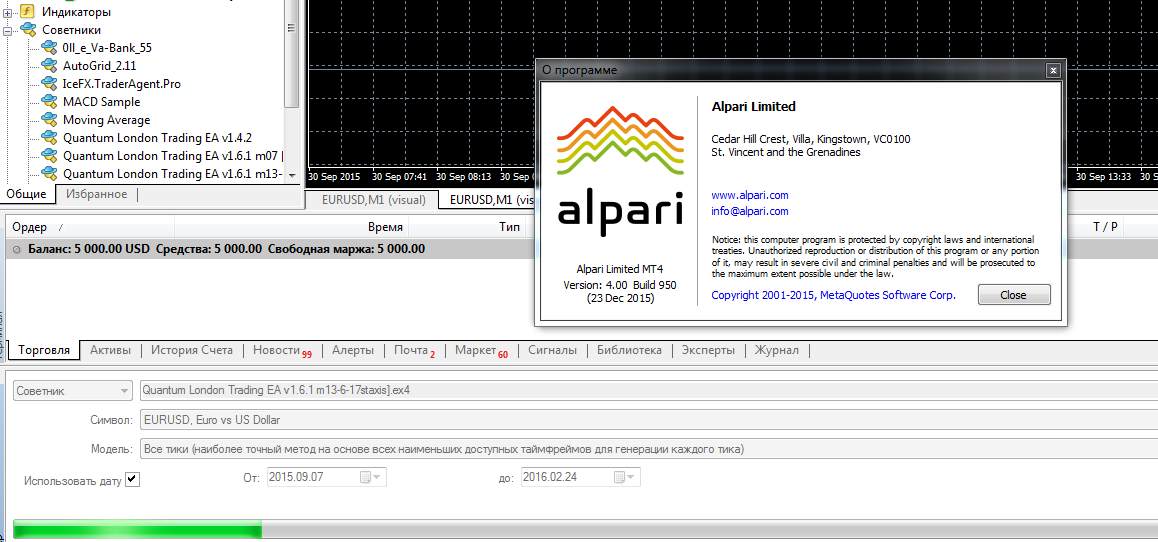This screenshot has height=542, width=1158.
Task: Click the Советники folder icon
Action: pos(27,30)
